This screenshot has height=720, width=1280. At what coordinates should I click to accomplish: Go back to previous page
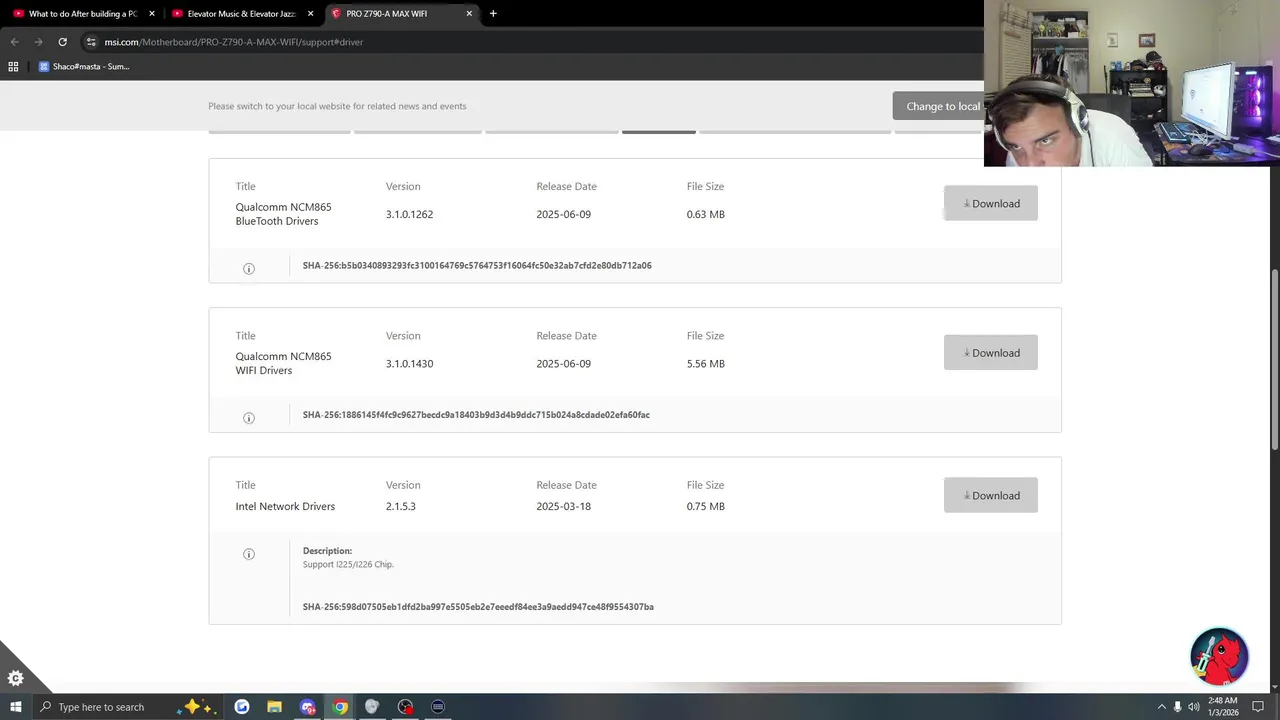pyautogui.click(x=14, y=42)
